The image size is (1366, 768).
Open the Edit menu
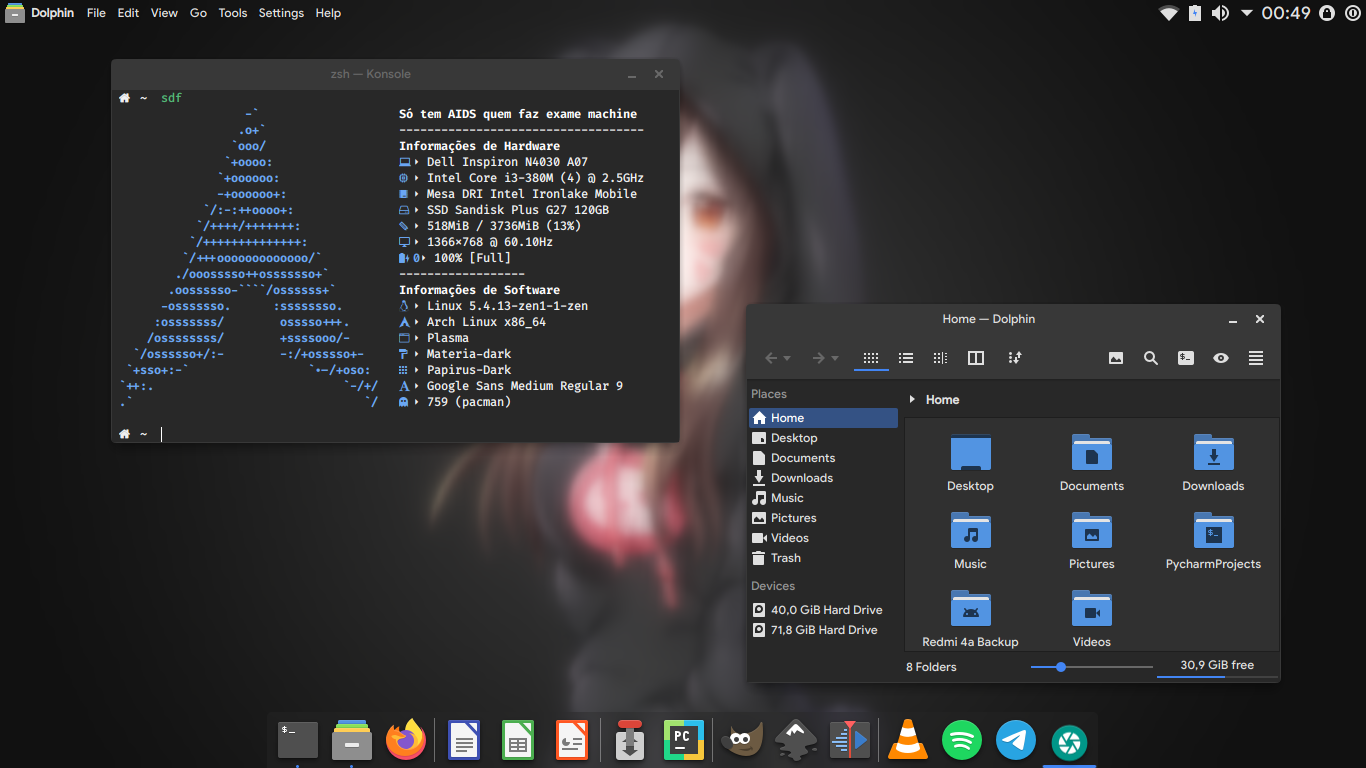[x=128, y=13]
